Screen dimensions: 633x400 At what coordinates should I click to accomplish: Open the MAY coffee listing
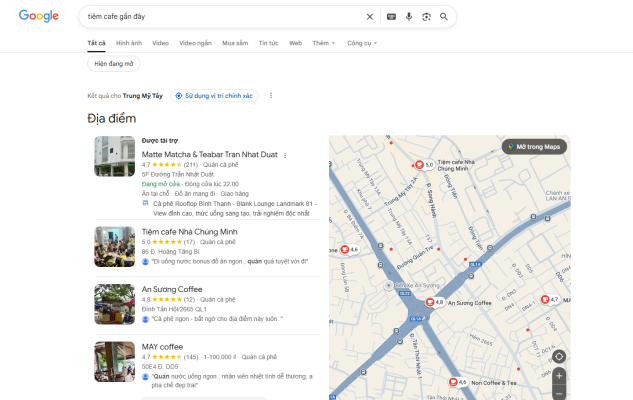[x=163, y=346]
